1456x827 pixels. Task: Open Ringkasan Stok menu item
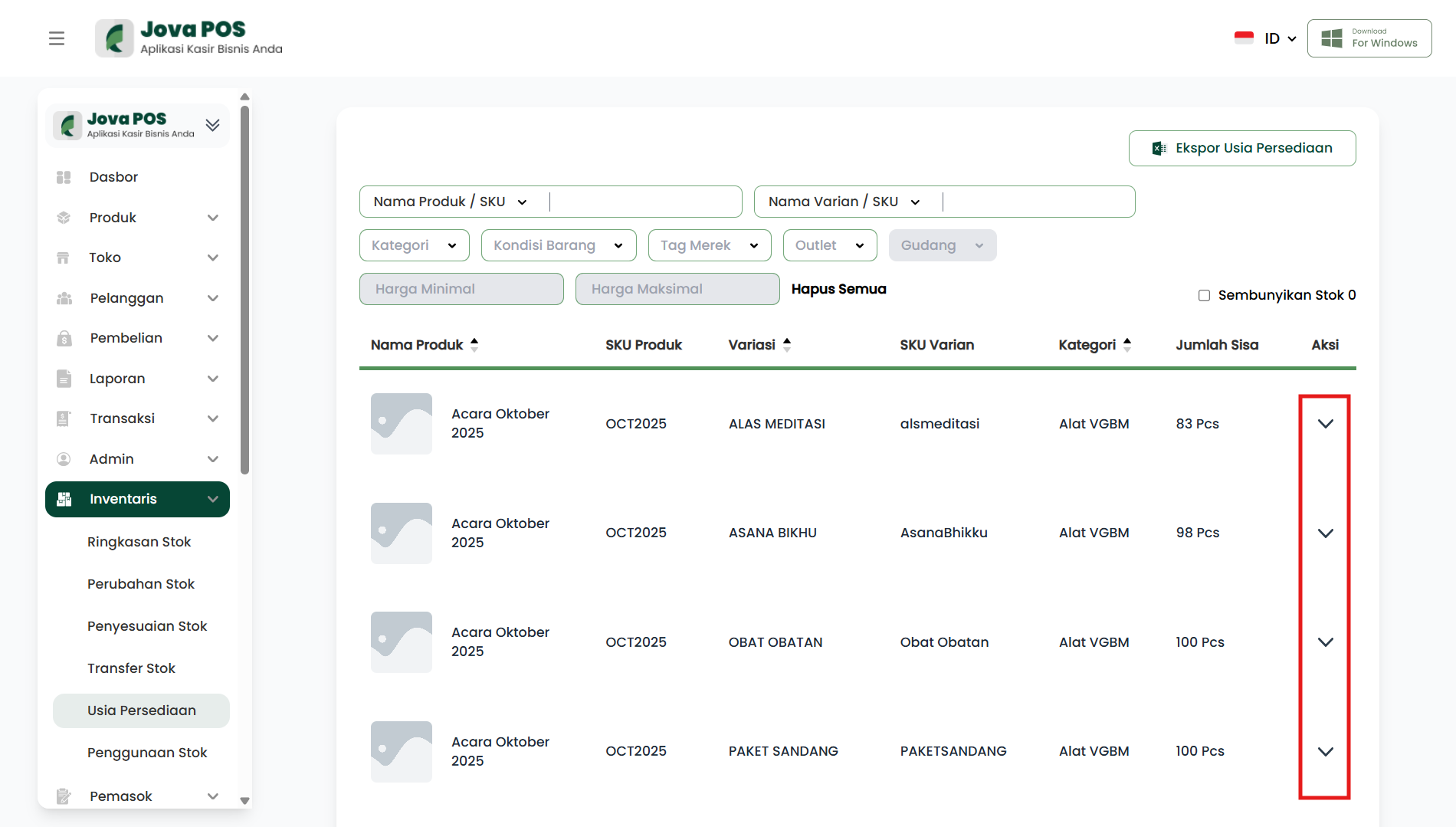[x=139, y=542]
